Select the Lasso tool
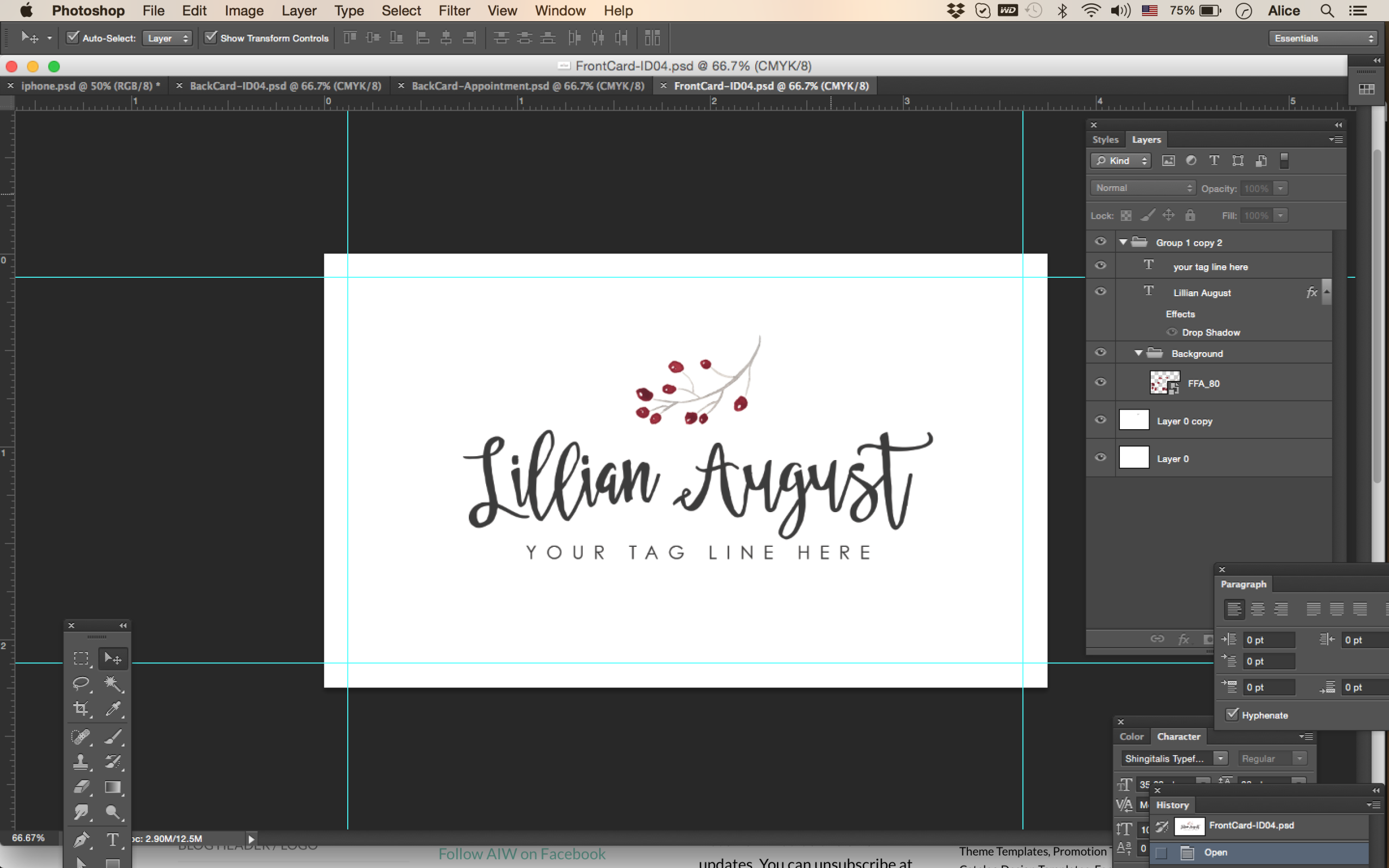Screen dimensions: 1389x868 pos(81,683)
